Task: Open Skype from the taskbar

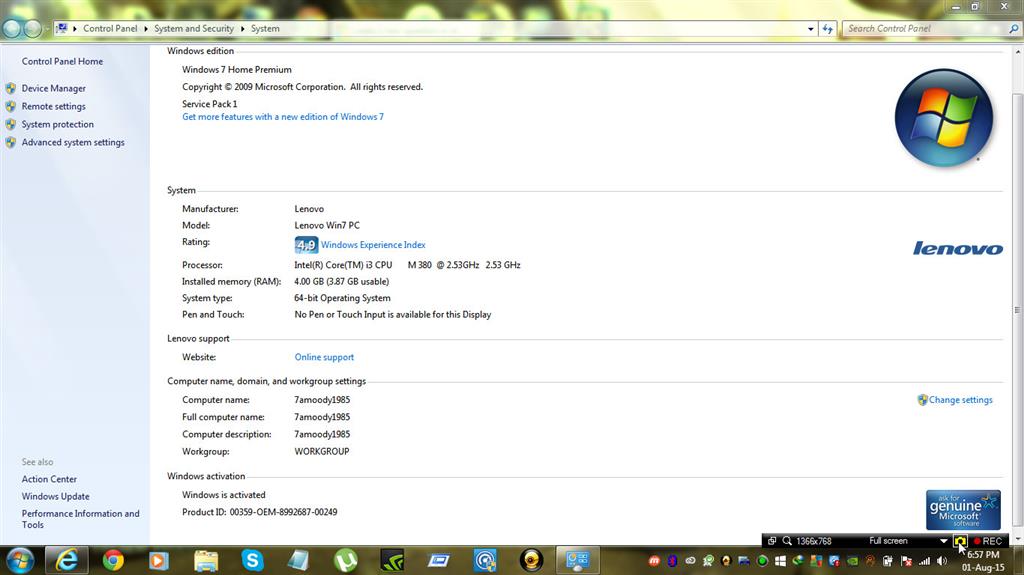Action: [x=252, y=561]
